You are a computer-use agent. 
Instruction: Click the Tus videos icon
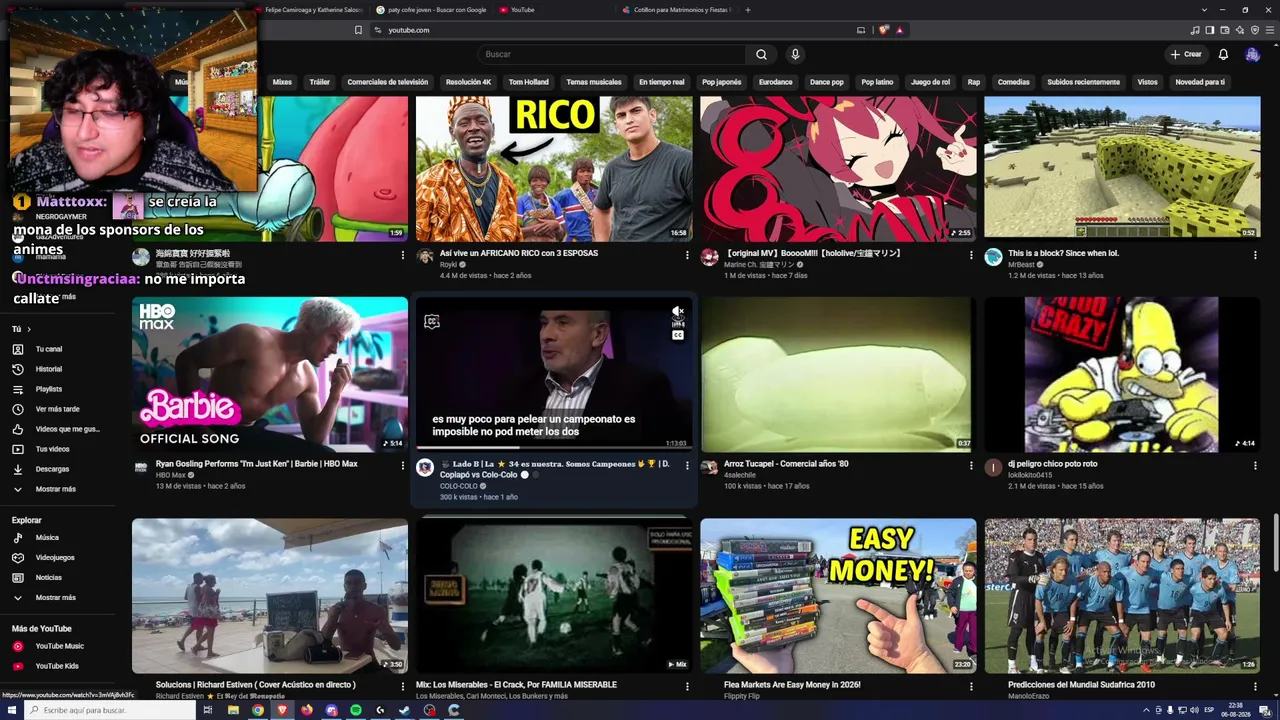coord(18,449)
